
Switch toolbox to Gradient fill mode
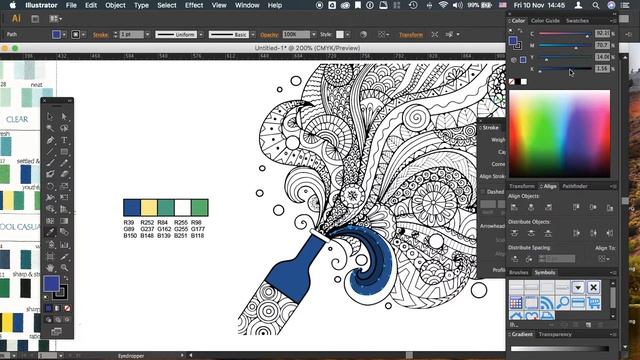pos(58,308)
